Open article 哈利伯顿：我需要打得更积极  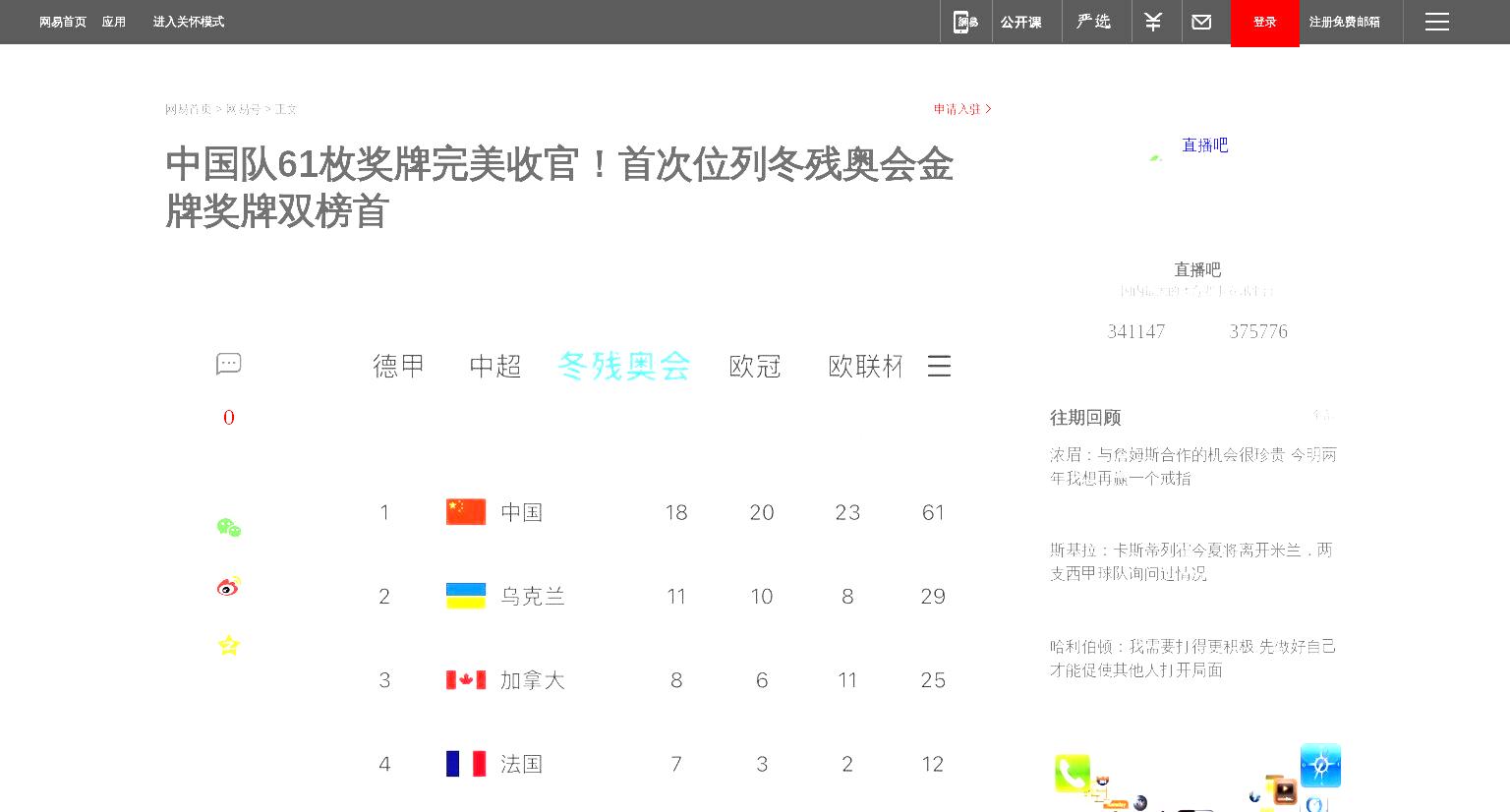point(1192,659)
